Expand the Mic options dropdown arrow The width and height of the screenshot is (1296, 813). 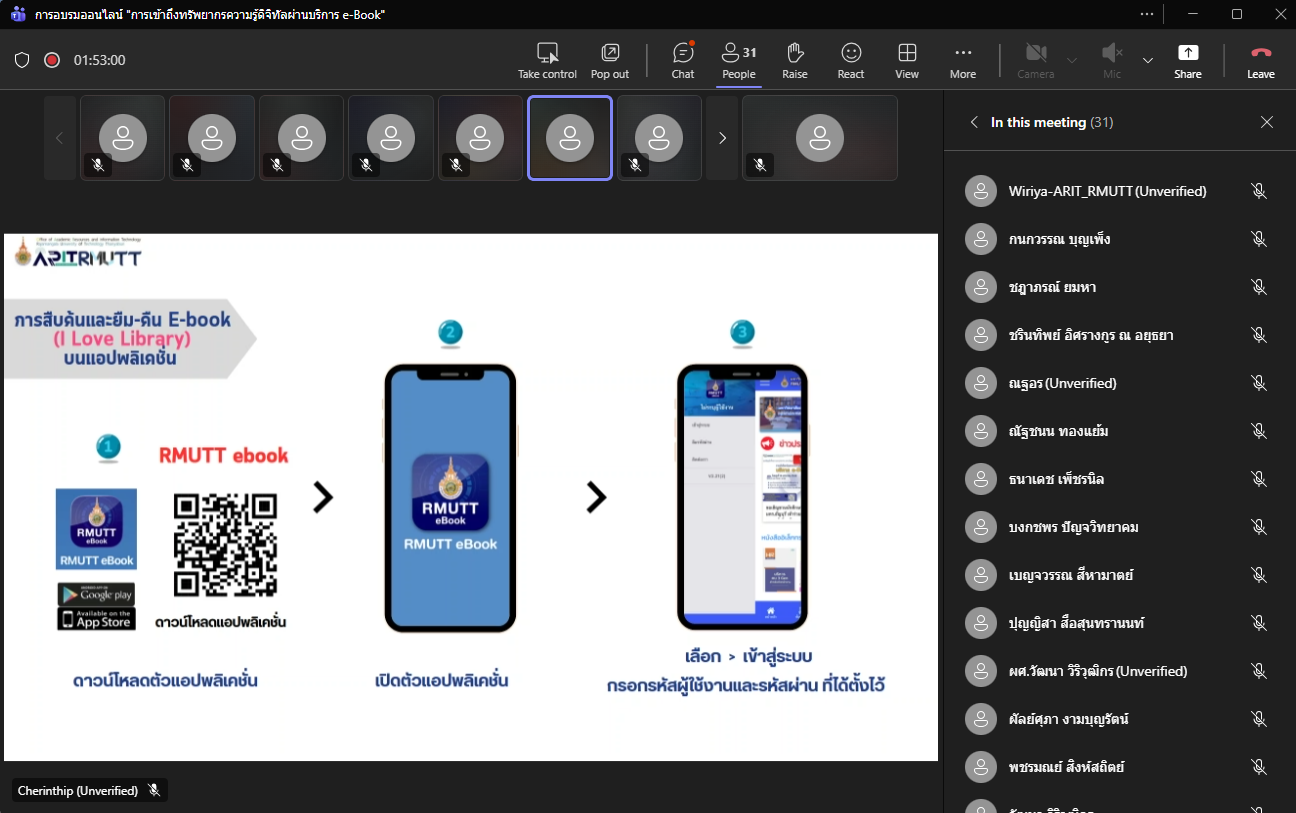coord(1148,60)
